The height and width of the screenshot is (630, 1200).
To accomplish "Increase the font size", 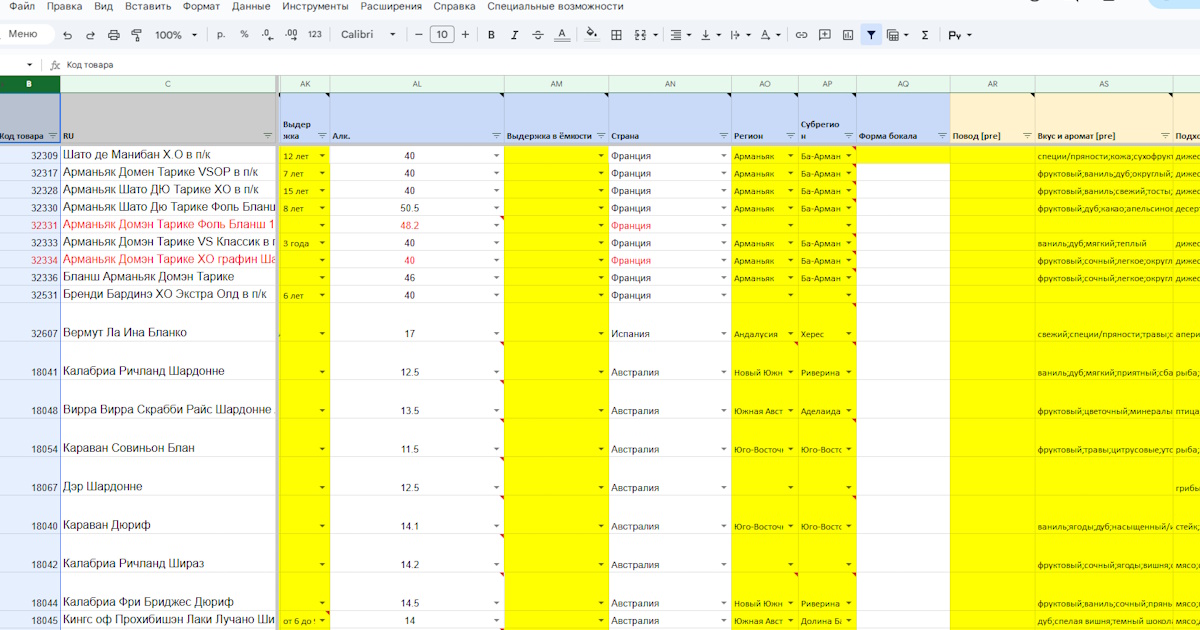I will (x=465, y=35).
